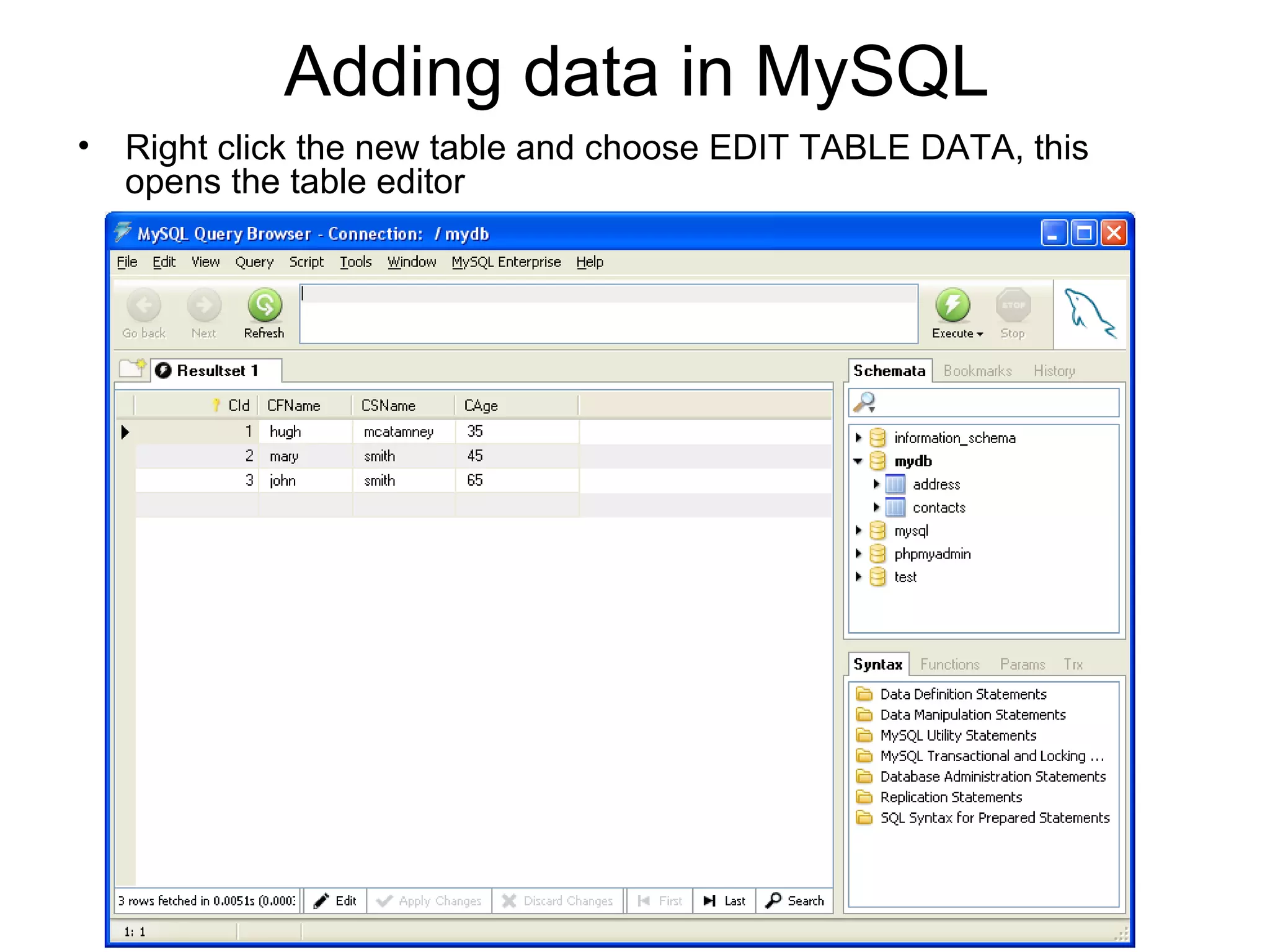Open SQL Syntax for Prepared Statements folder icon

pos(864,818)
